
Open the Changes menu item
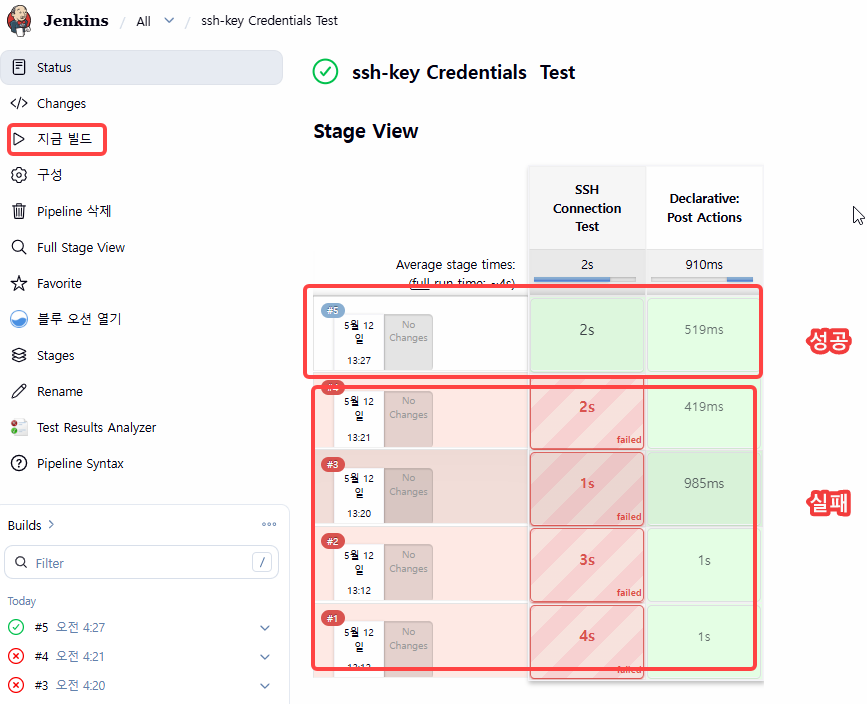(142, 103)
